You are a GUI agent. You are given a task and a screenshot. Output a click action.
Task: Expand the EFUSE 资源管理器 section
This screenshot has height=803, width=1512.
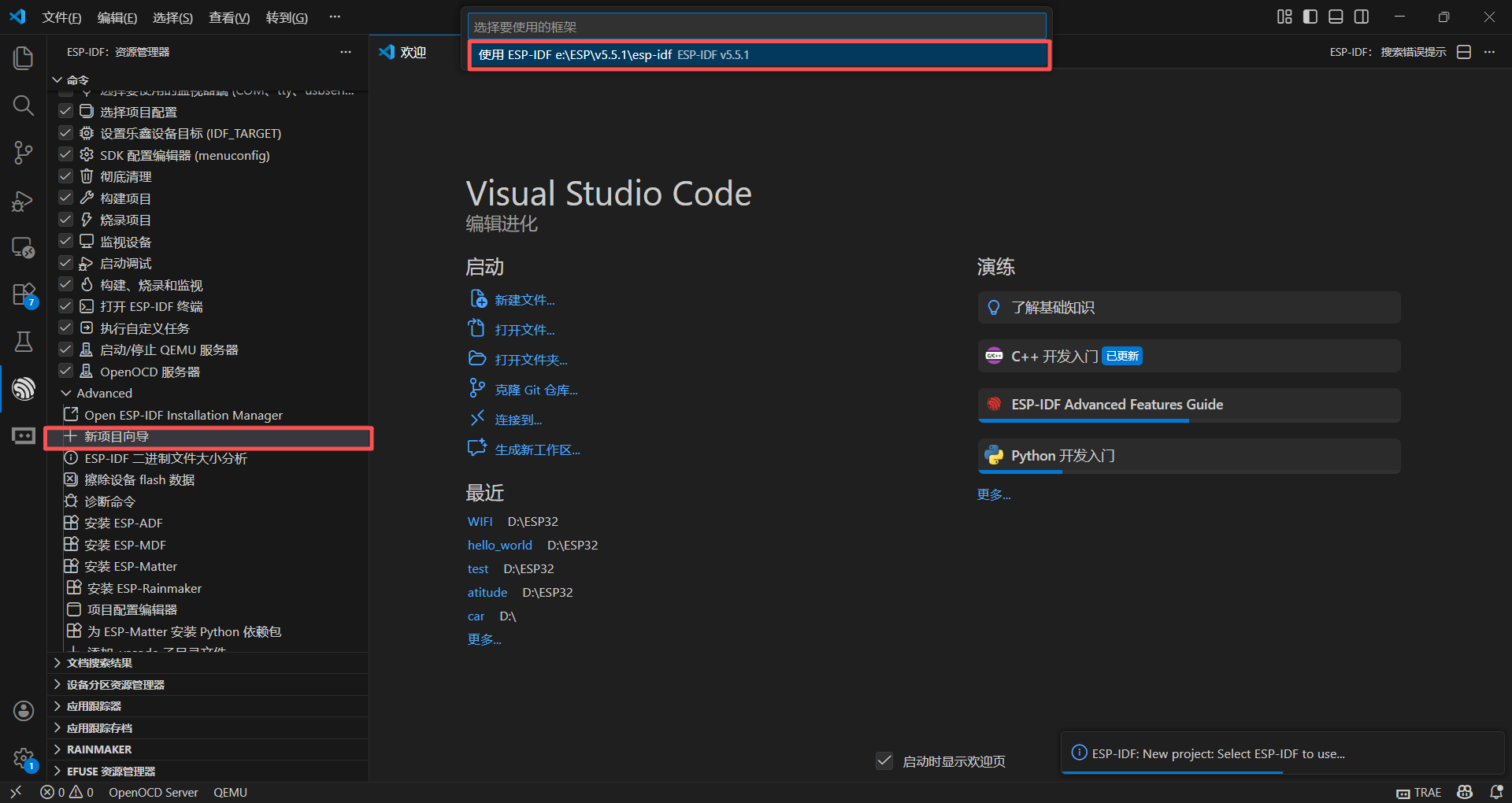(x=209, y=772)
